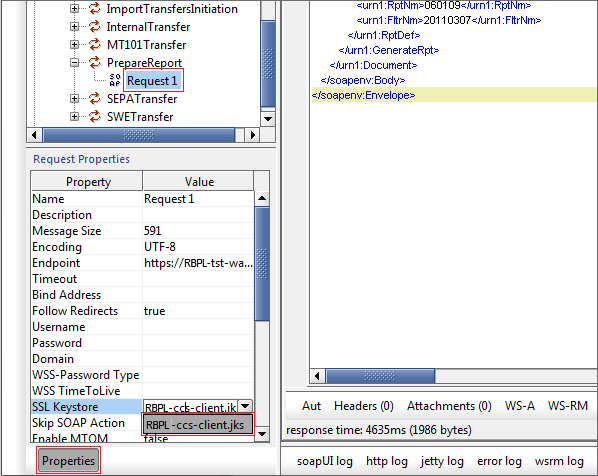
Task: Click the response time status text
Action: point(379,430)
